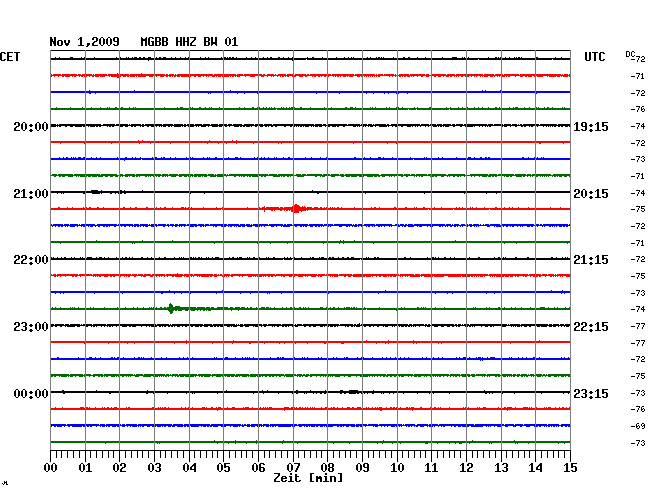Click DC value -77 beside 22:15 label
This screenshot has height=494, width=650.
coord(638,327)
